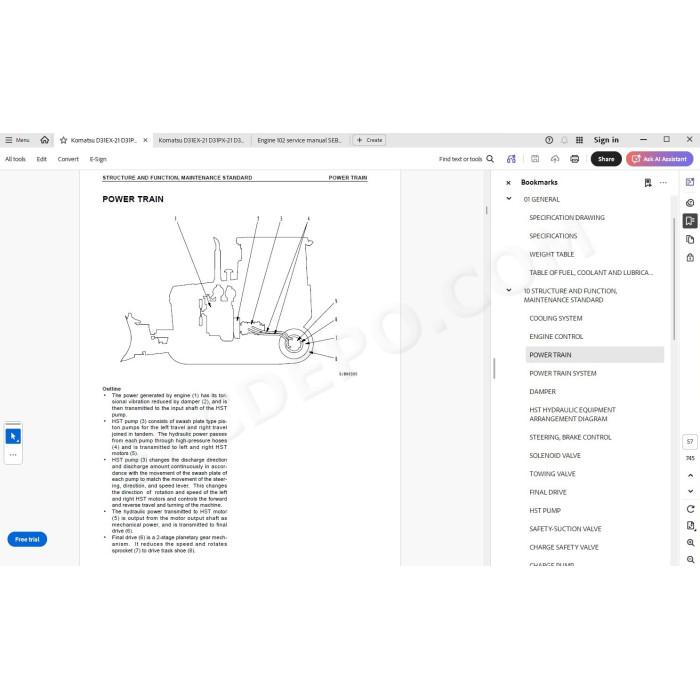Click Ask AI Assistant button
This screenshot has width=700, height=700.
659,159
